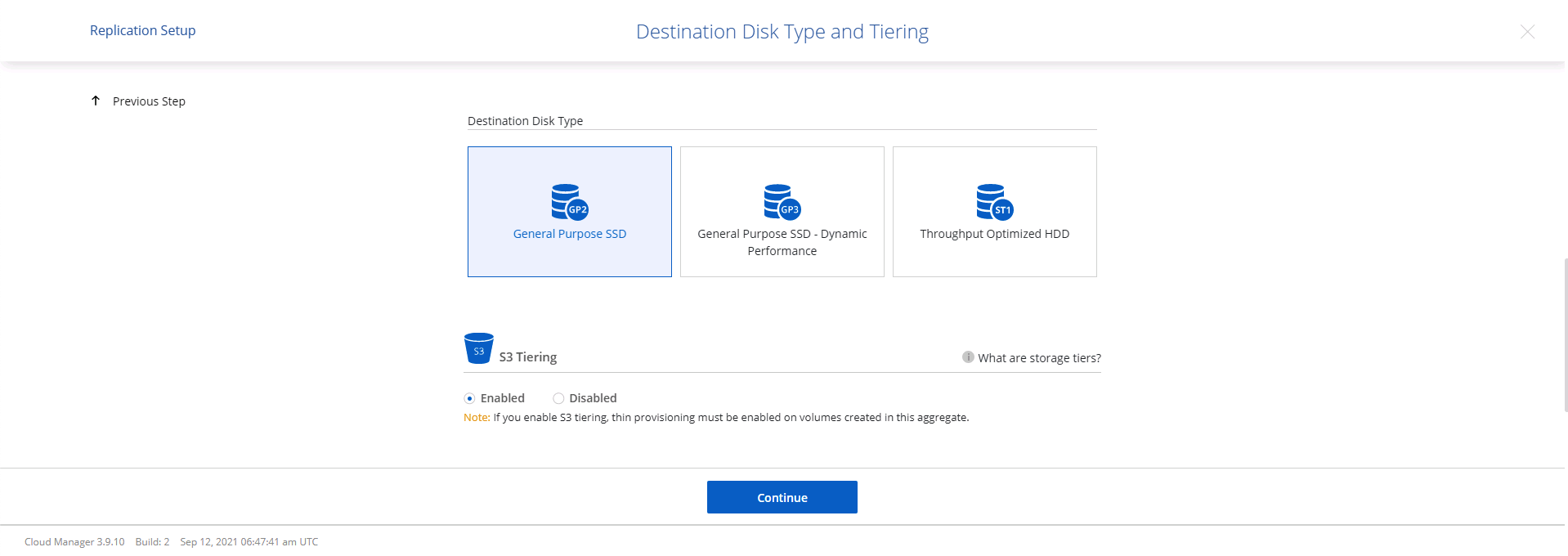
Task: Click the info icon beside storage tiers
Action: coord(968,357)
